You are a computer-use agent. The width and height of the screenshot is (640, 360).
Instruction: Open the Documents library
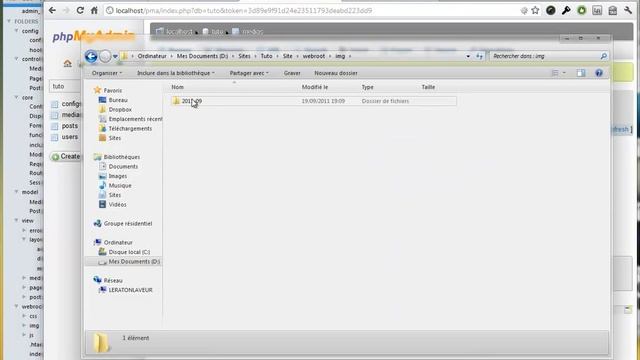point(123,167)
